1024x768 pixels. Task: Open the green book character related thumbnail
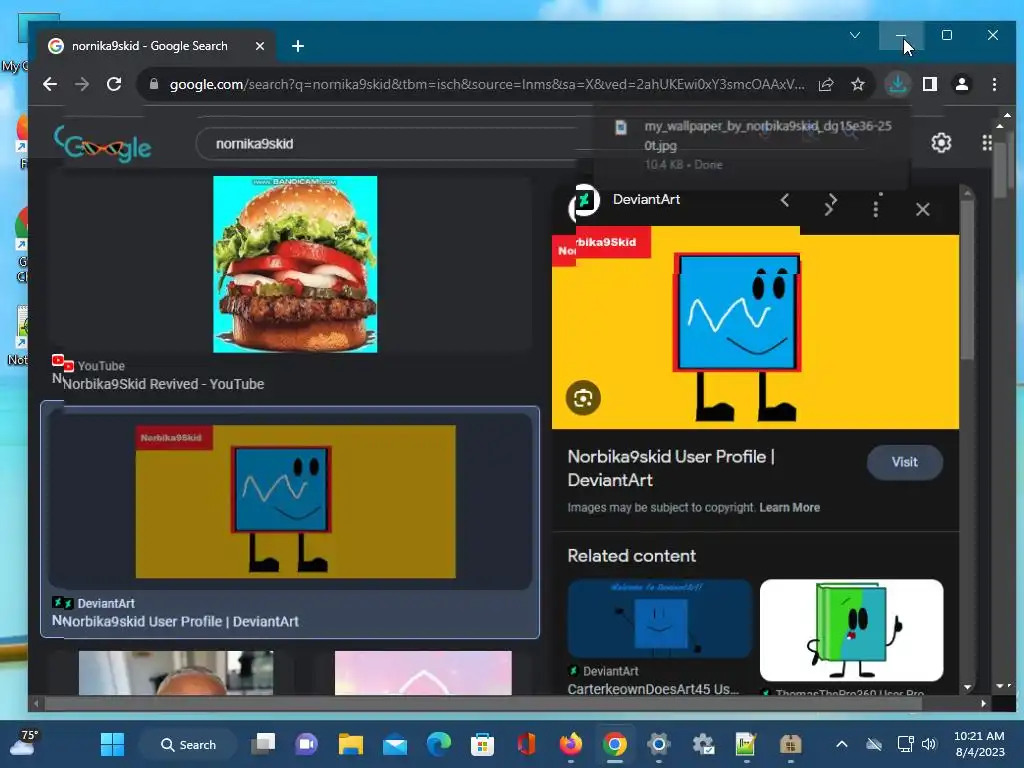tap(852, 630)
